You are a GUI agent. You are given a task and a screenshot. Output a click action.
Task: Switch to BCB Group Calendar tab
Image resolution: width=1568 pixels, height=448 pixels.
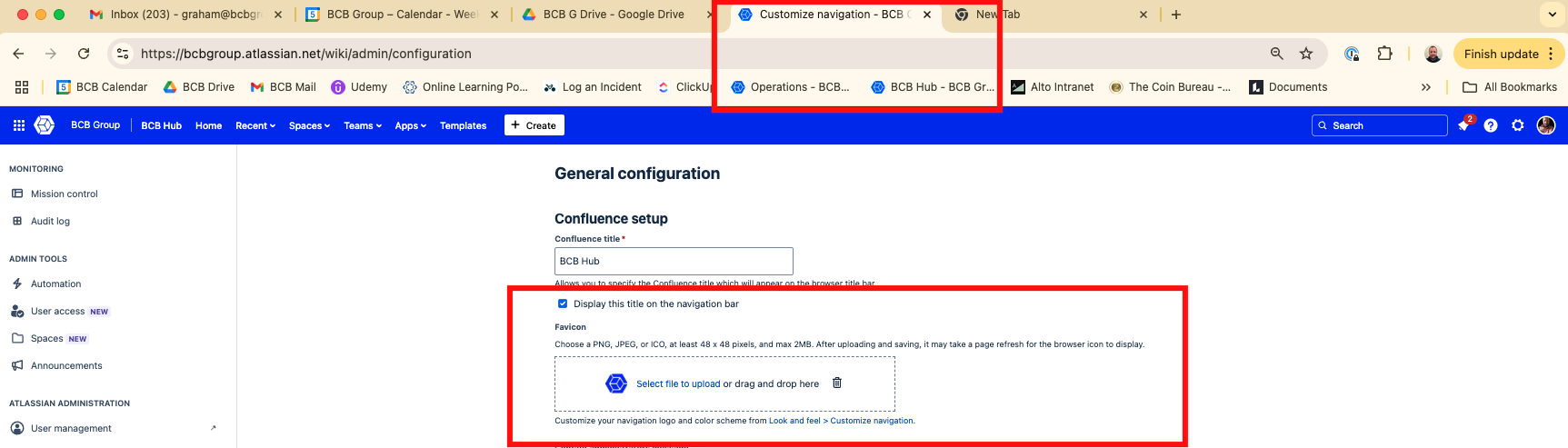pyautogui.click(x=402, y=15)
